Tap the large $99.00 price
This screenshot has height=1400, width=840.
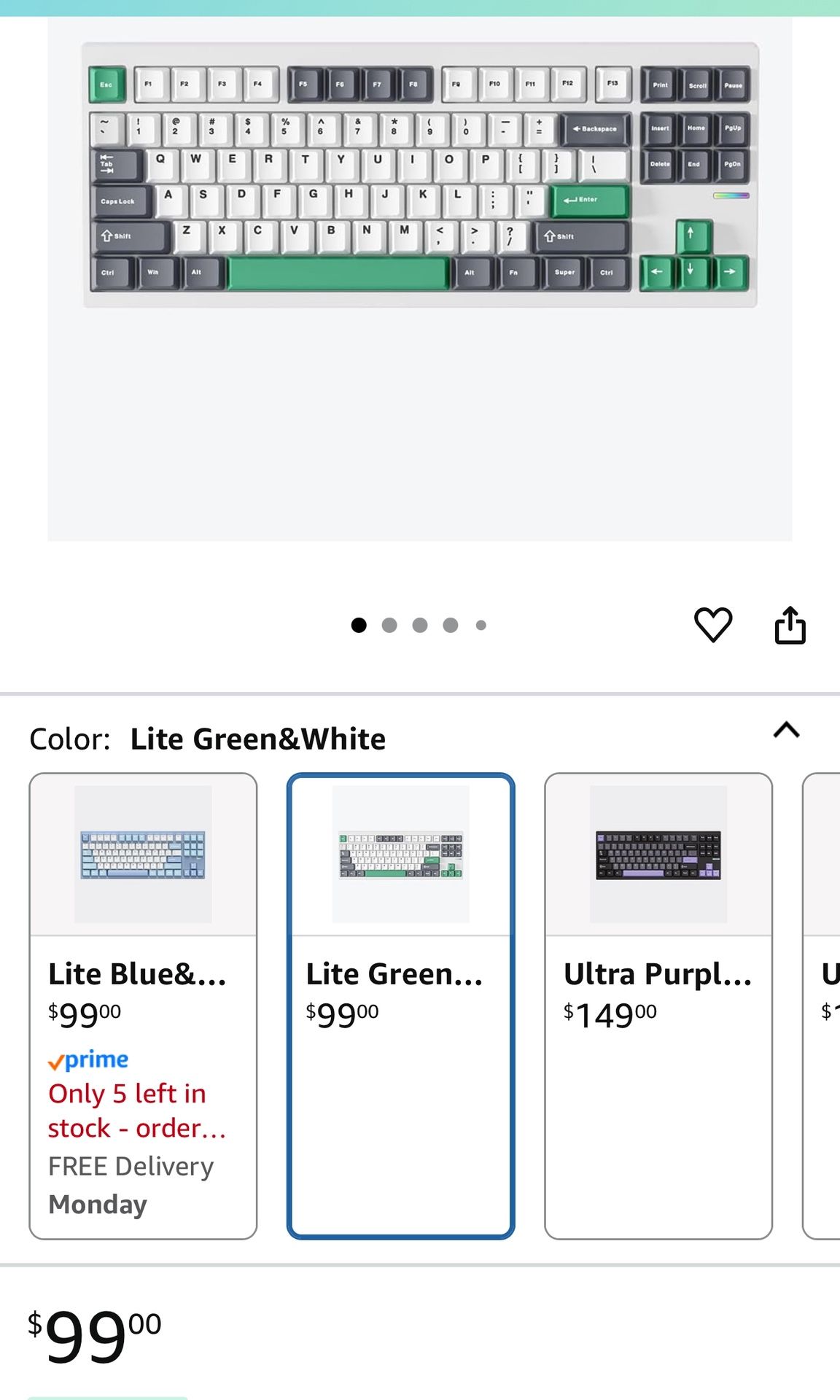tap(95, 1336)
